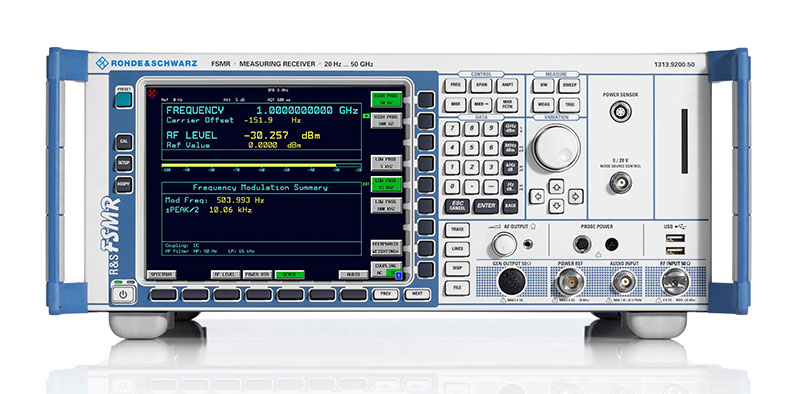Push the right arrow key
The width and height of the screenshot is (800, 394).
[576, 196]
